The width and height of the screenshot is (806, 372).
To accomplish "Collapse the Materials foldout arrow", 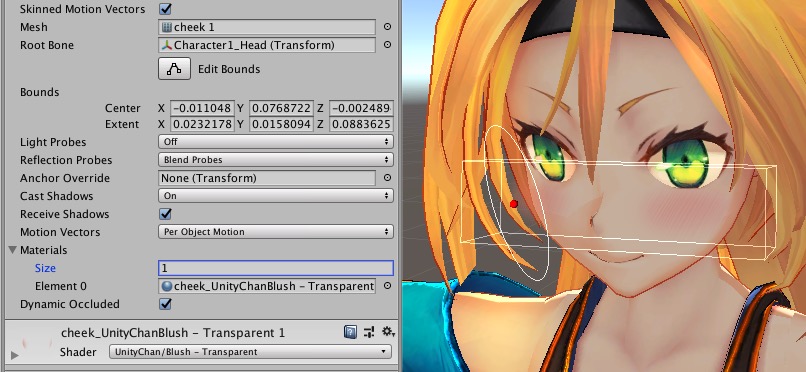I will coord(12,250).
